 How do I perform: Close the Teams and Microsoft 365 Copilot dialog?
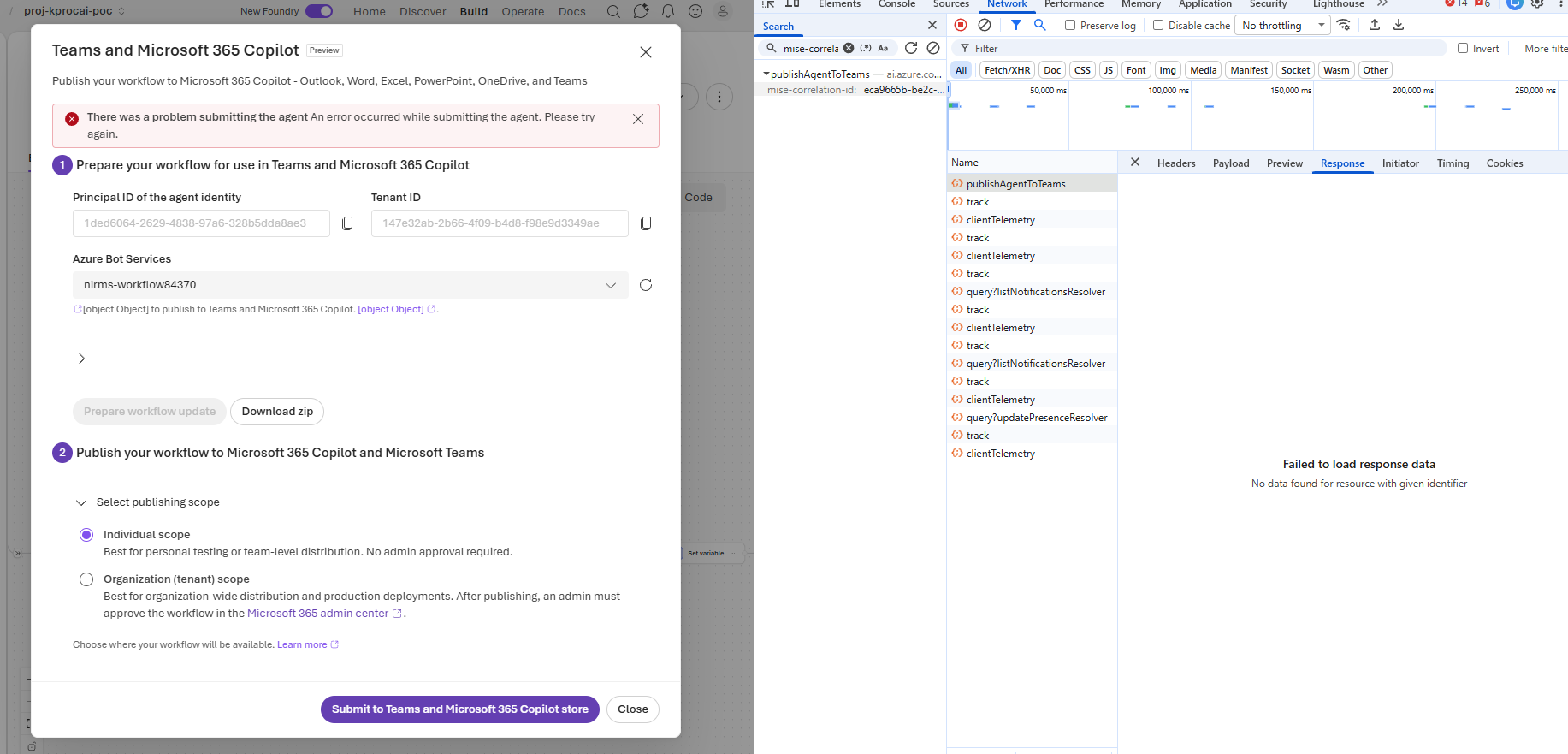pos(646,52)
